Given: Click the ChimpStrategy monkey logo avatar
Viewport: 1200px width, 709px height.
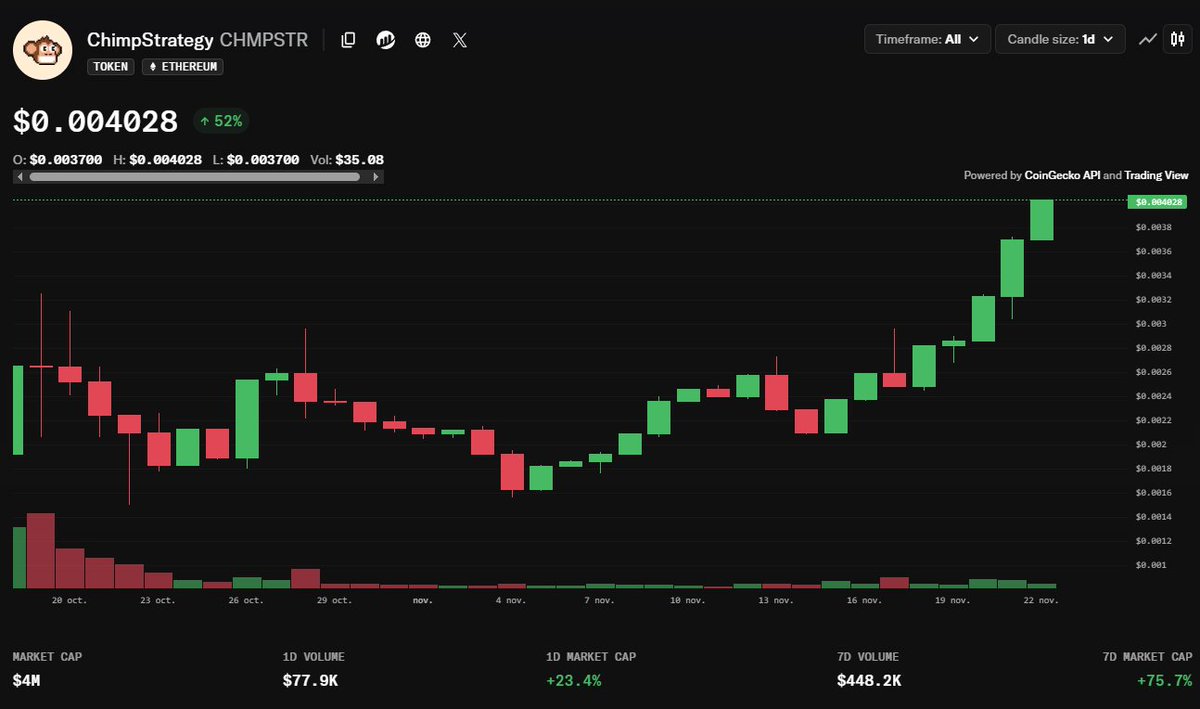Looking at the screenshot, I should 42,49.
